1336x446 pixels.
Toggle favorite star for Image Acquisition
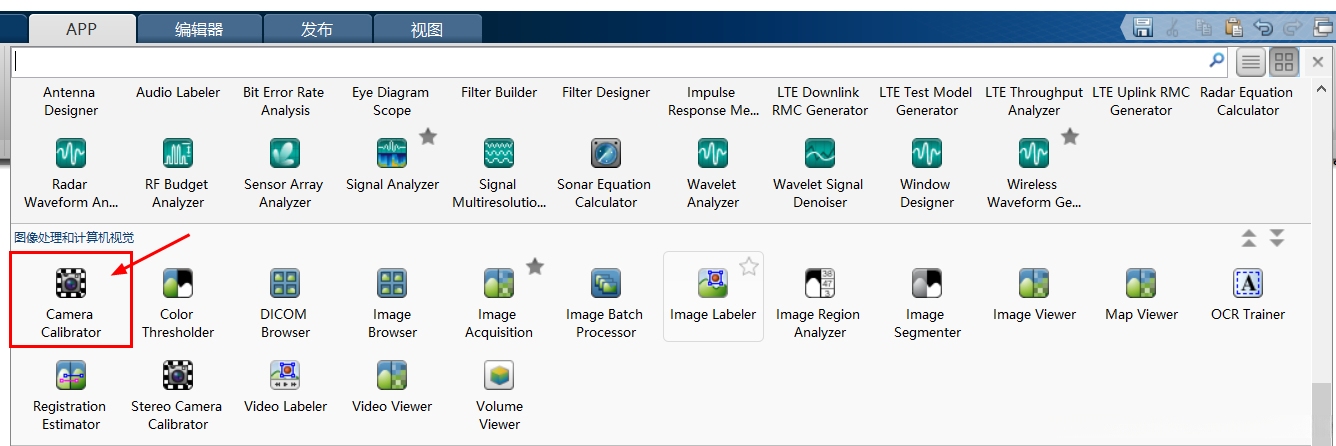[x=535, y=266]
